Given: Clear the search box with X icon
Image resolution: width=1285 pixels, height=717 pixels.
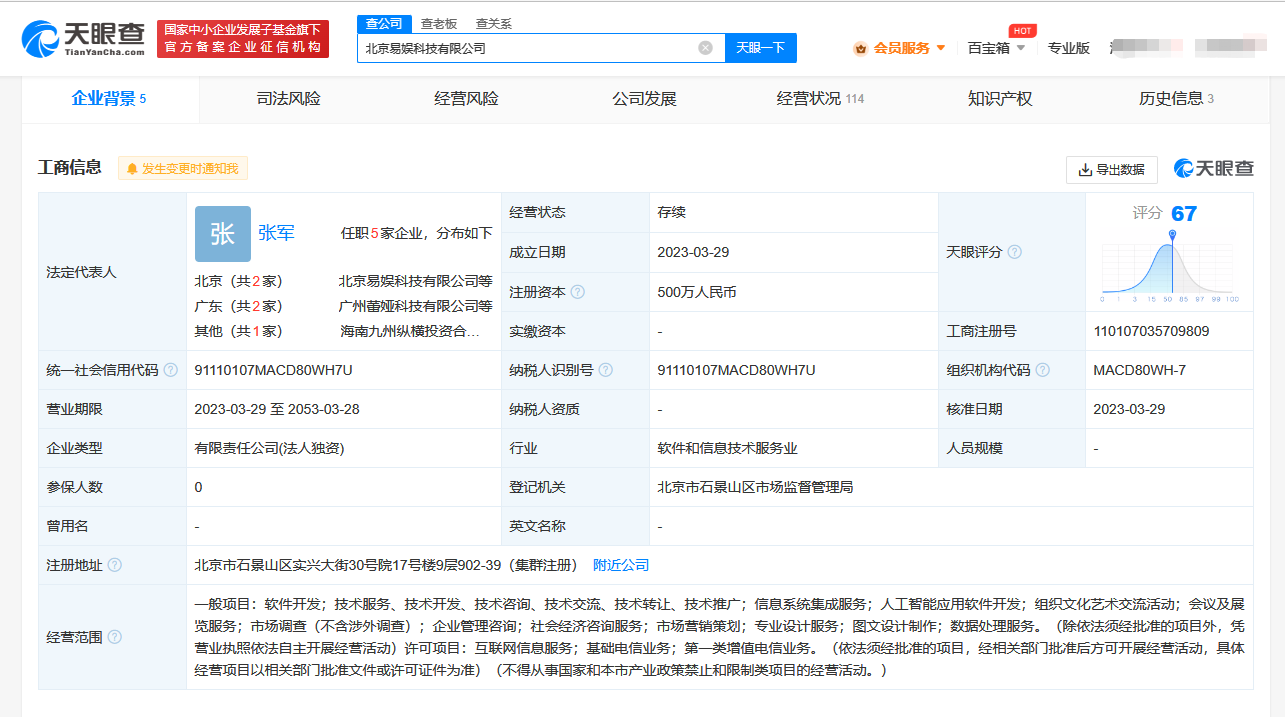Looking at the screenshot, I should point(705,47).
